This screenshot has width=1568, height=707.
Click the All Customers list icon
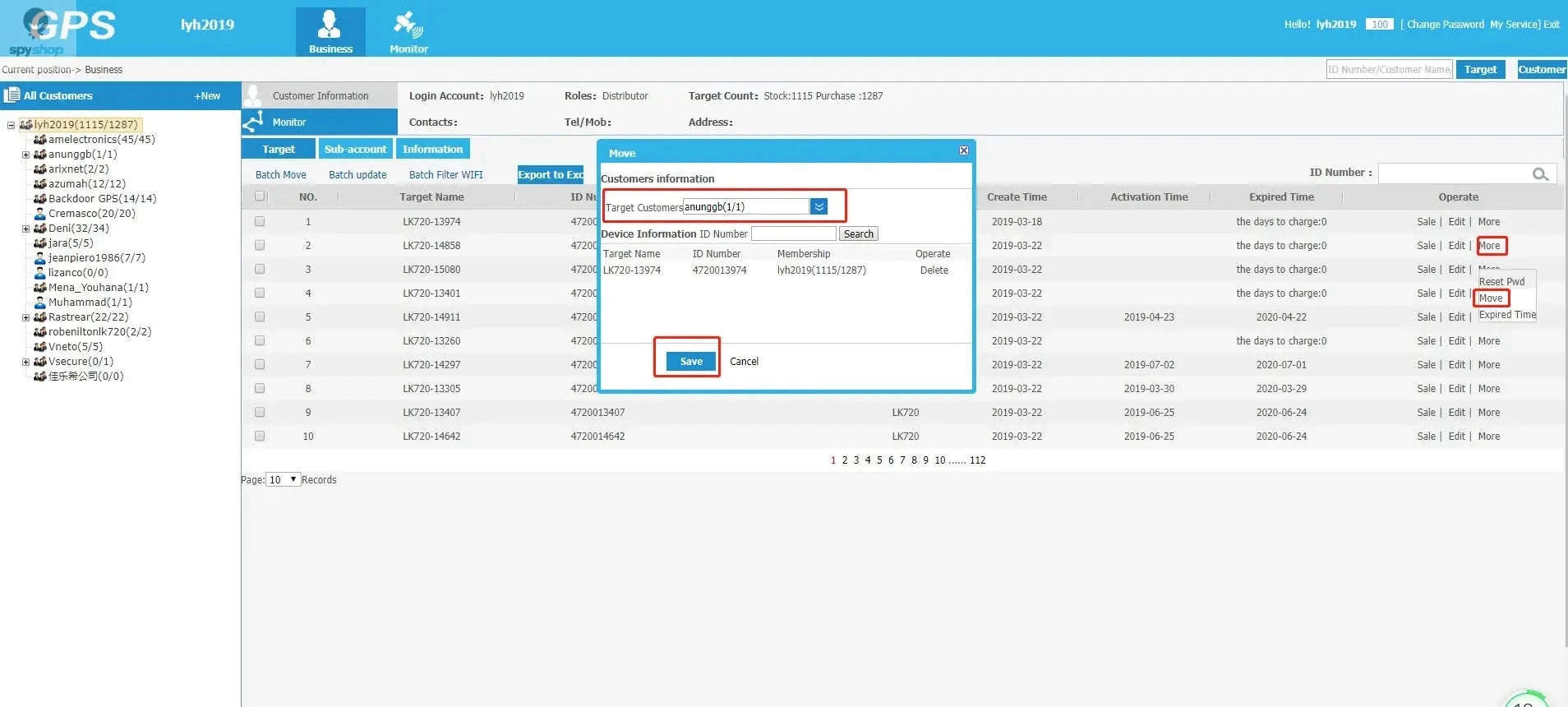click(12, 95)
